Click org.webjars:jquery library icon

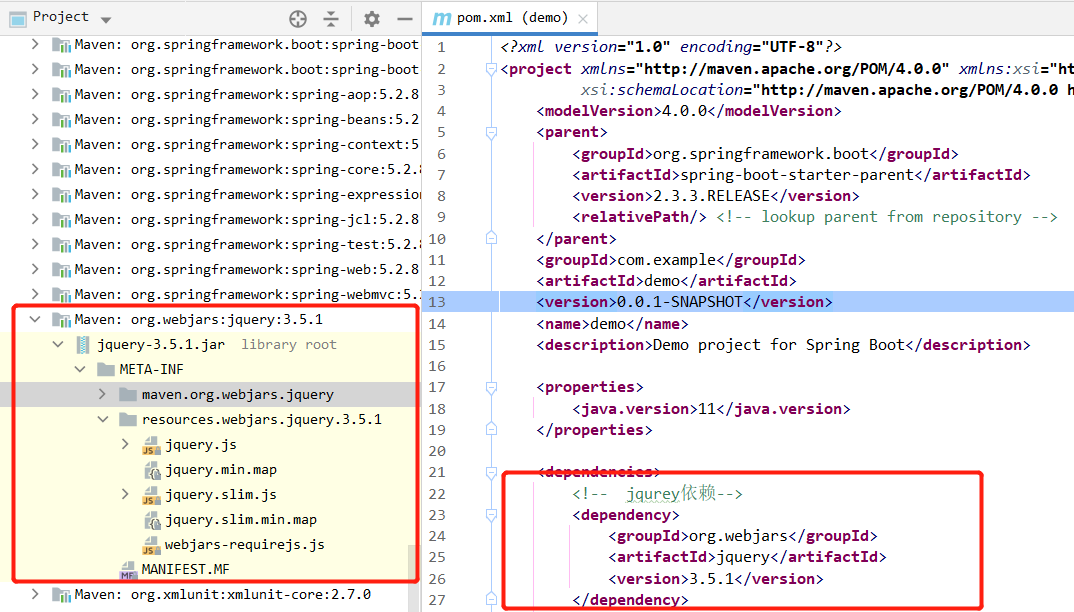click(62, 320)
